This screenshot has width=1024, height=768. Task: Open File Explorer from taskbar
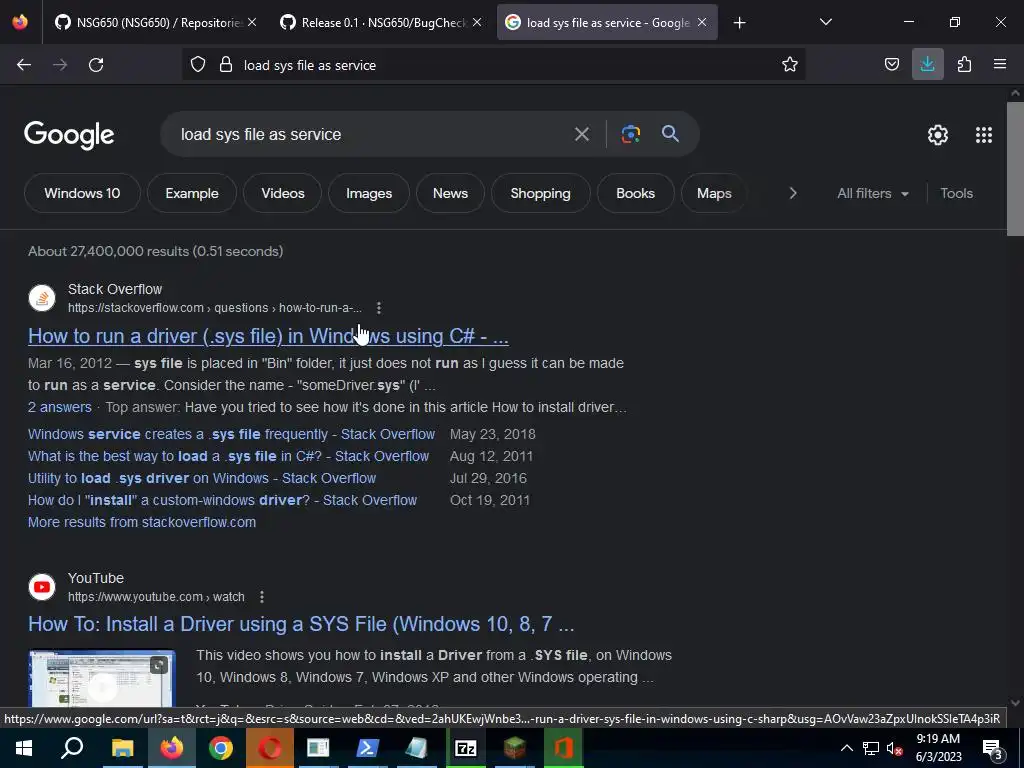tap(122, 748)
